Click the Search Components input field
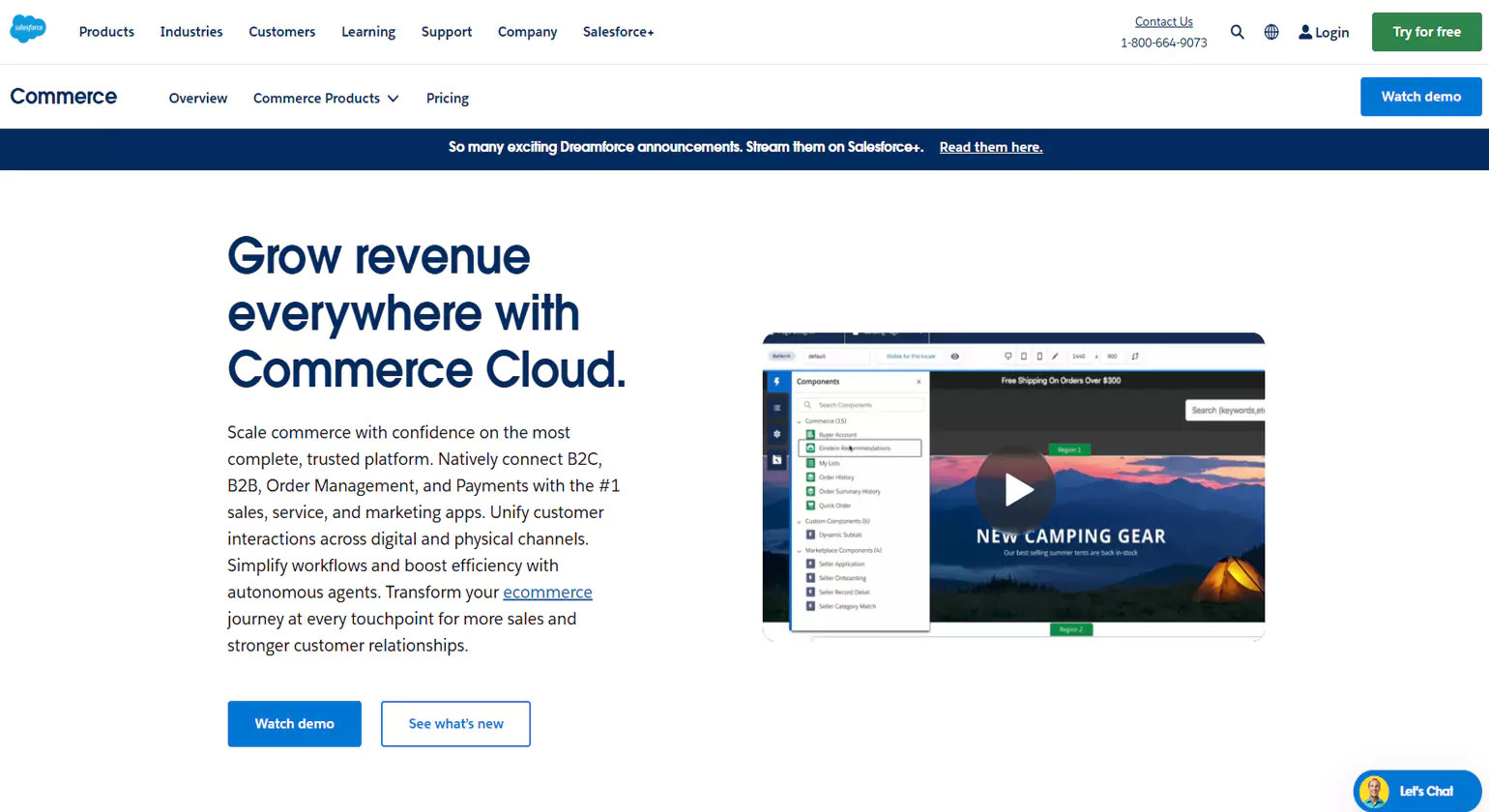 pyautogui.click(x=860, y=405)
